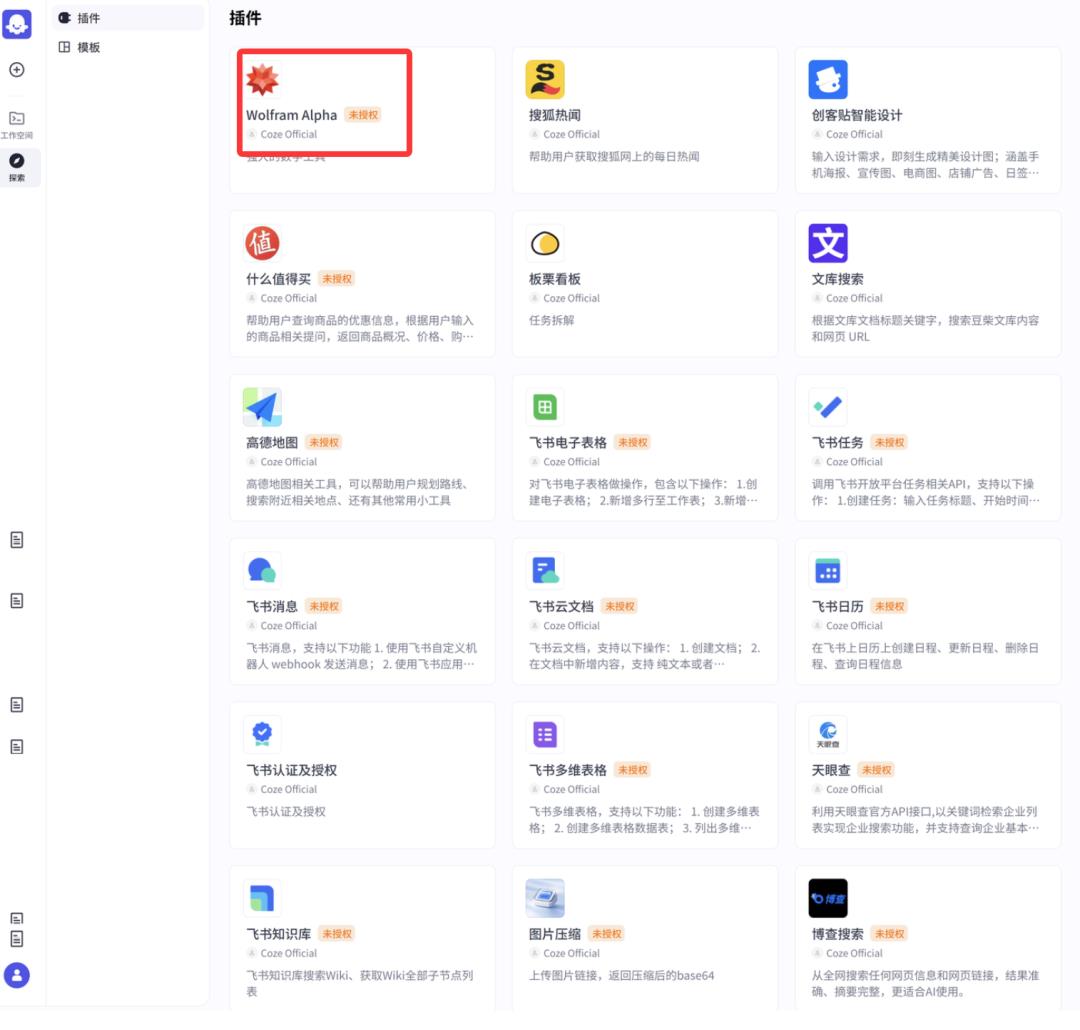
Task: Open the workspace (工作空间) sidebar icon
Action: [x=17, y=125]
